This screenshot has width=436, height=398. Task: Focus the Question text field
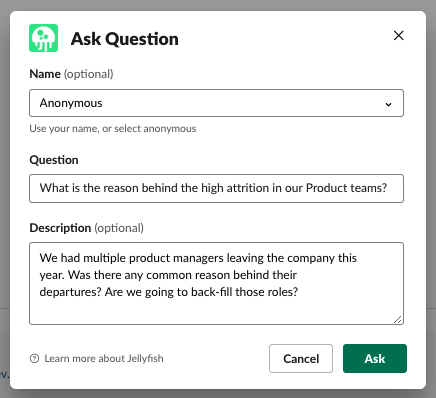point(216,188)
